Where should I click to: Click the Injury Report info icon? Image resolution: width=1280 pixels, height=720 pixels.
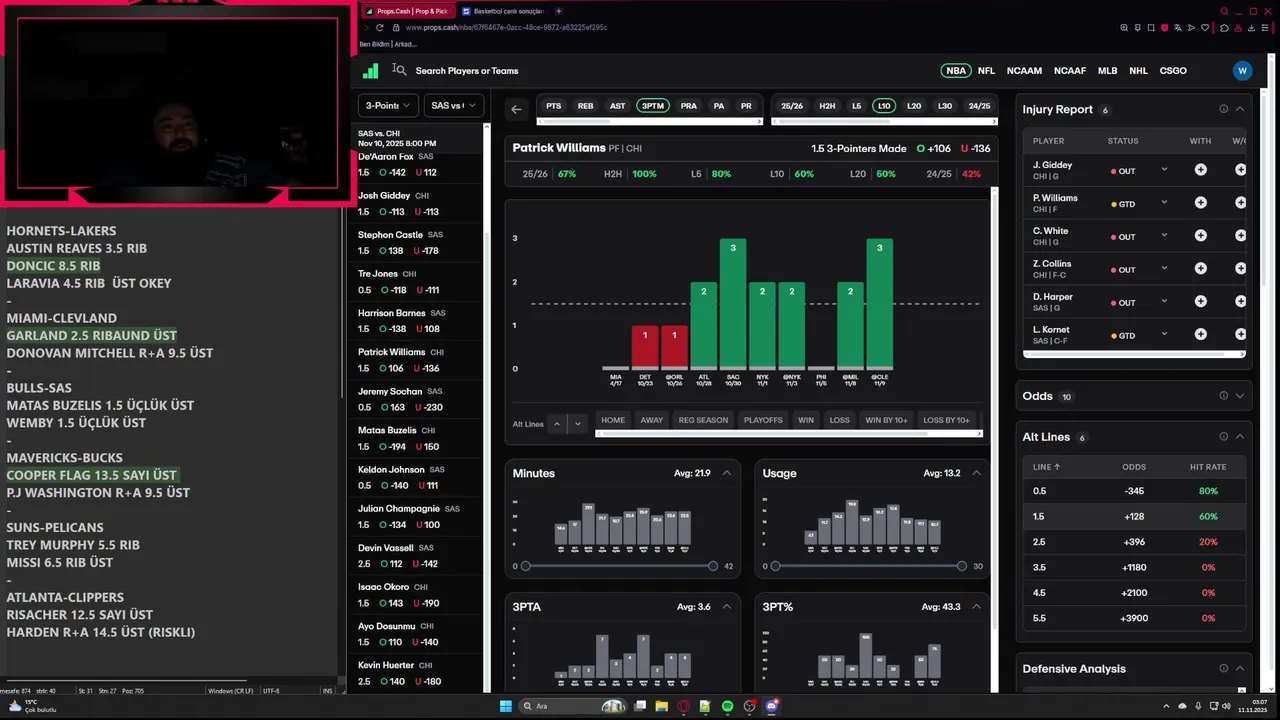1223,109
